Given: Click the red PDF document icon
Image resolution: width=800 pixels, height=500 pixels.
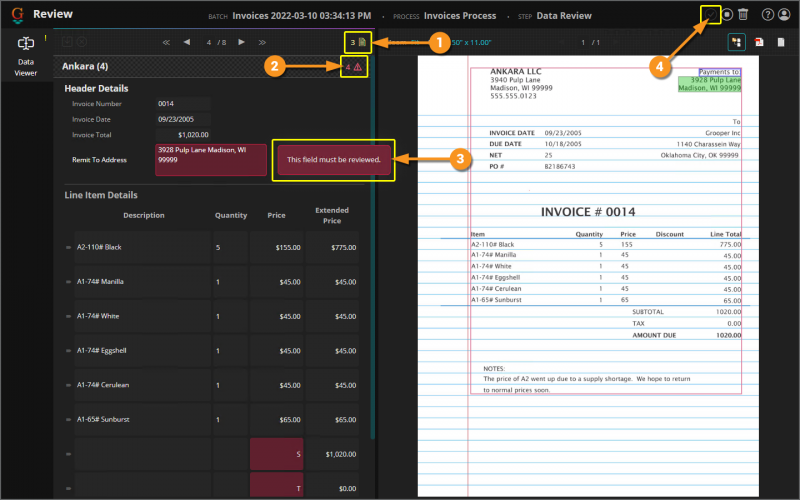Looking at the screenshot, I should (760, 42).
